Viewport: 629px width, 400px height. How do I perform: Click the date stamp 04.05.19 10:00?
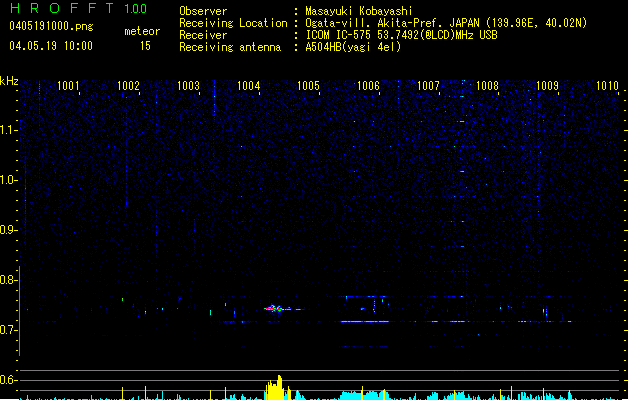click(51, 46)
